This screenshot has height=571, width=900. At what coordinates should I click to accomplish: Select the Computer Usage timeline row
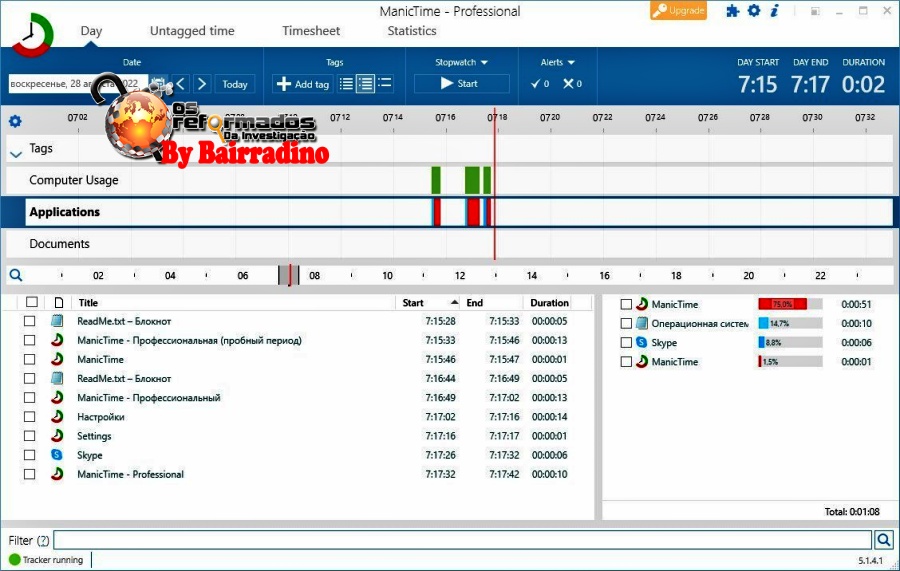[449, 180]
